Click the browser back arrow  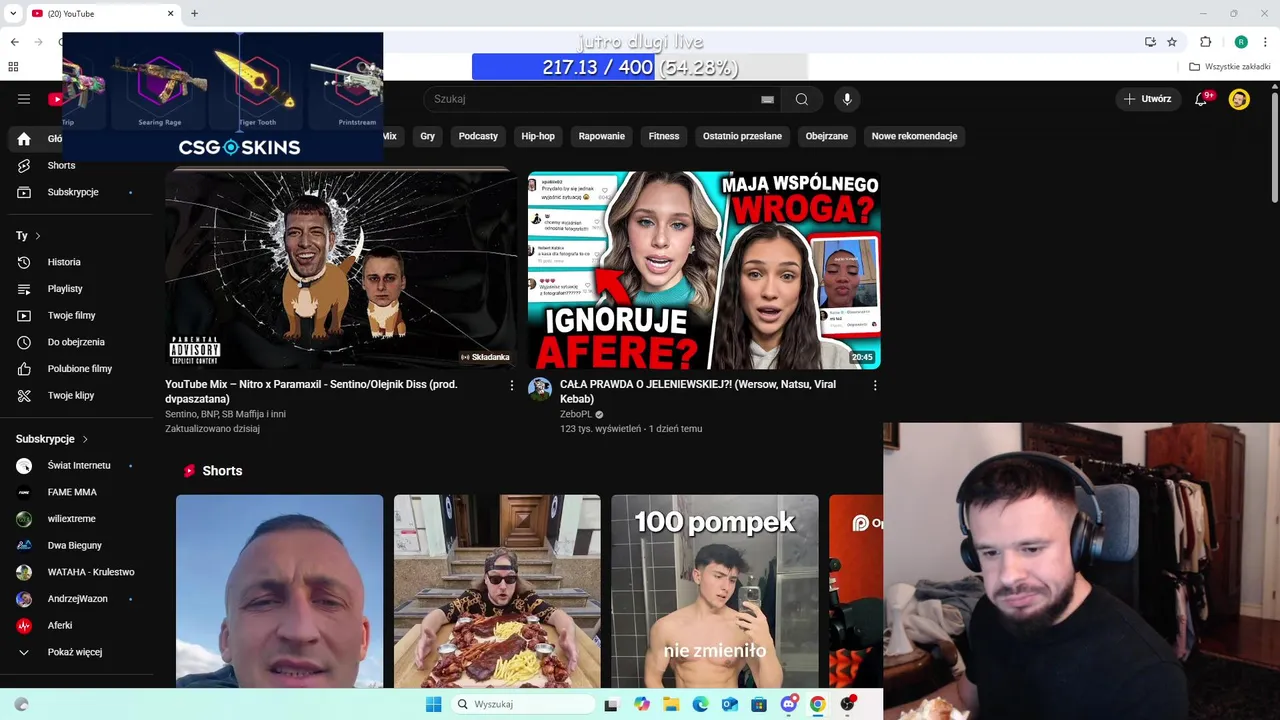pyautogui.click(x=15, y=42)
